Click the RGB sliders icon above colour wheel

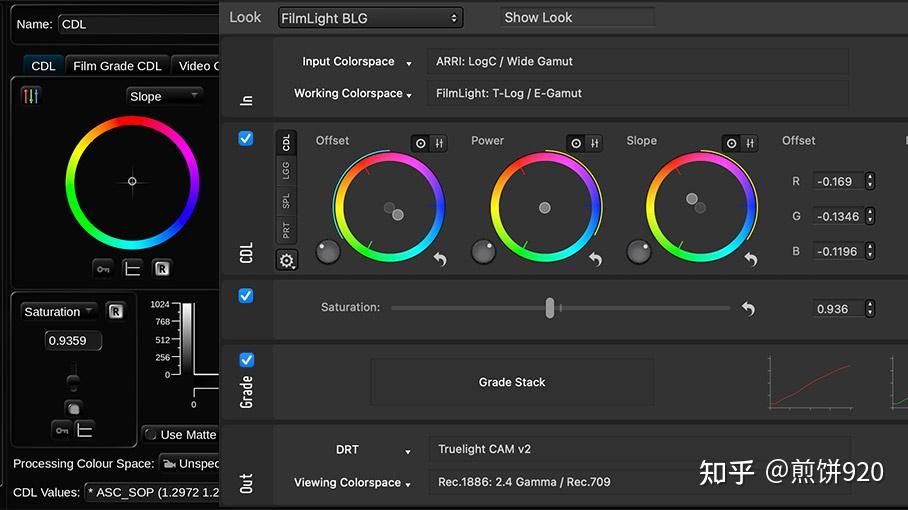click(x=30, y=96)
